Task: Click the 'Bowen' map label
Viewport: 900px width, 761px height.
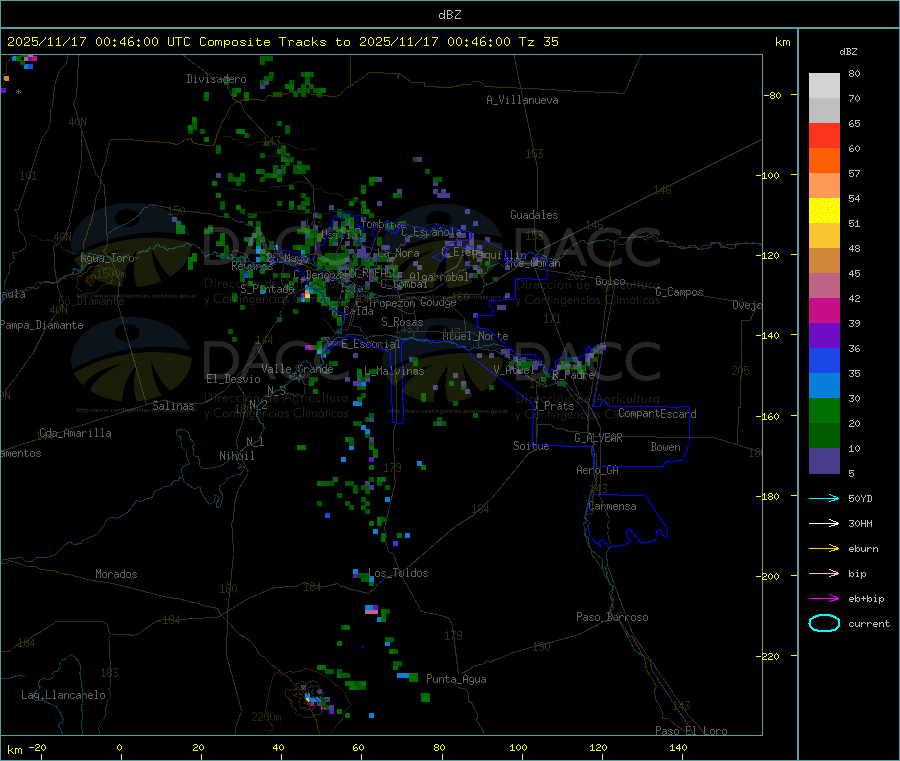Action: point(665,447)
